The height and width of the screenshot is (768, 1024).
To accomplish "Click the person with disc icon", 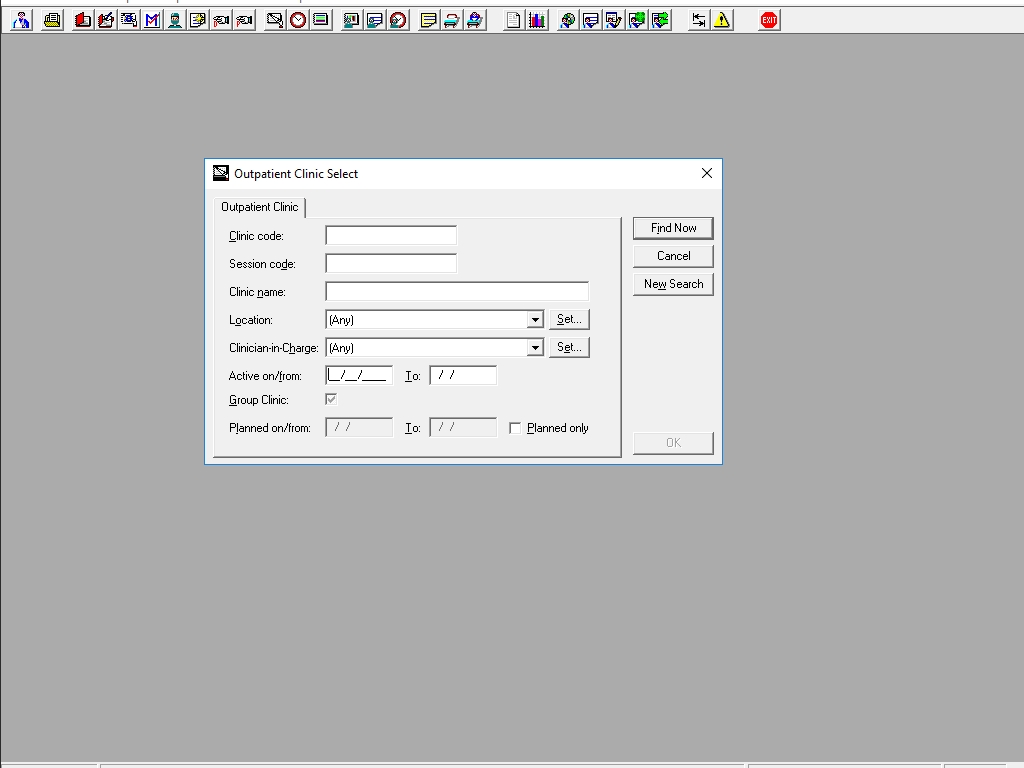I will click(568, 20).
